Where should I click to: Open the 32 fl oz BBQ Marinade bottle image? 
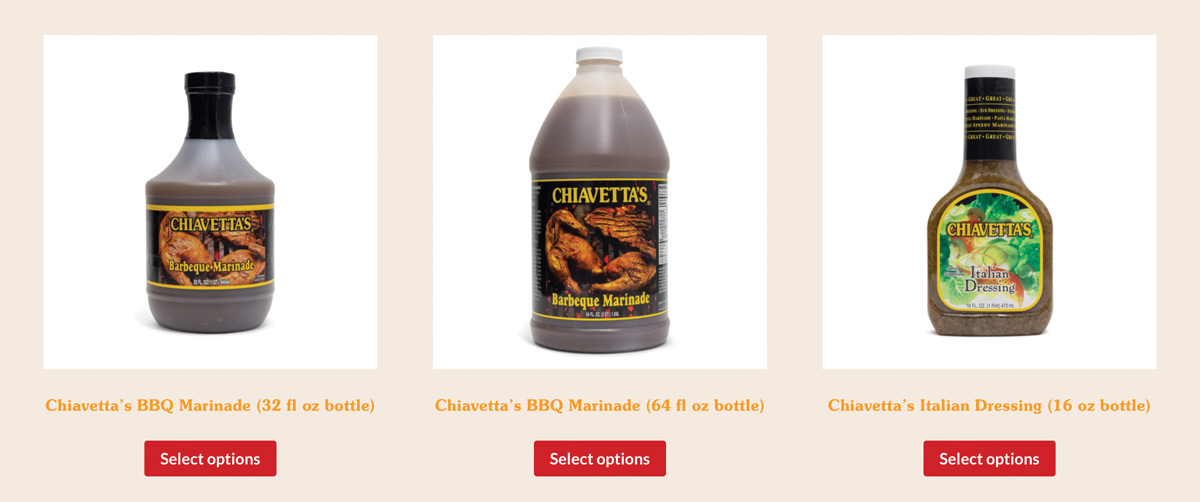point(210,202)
